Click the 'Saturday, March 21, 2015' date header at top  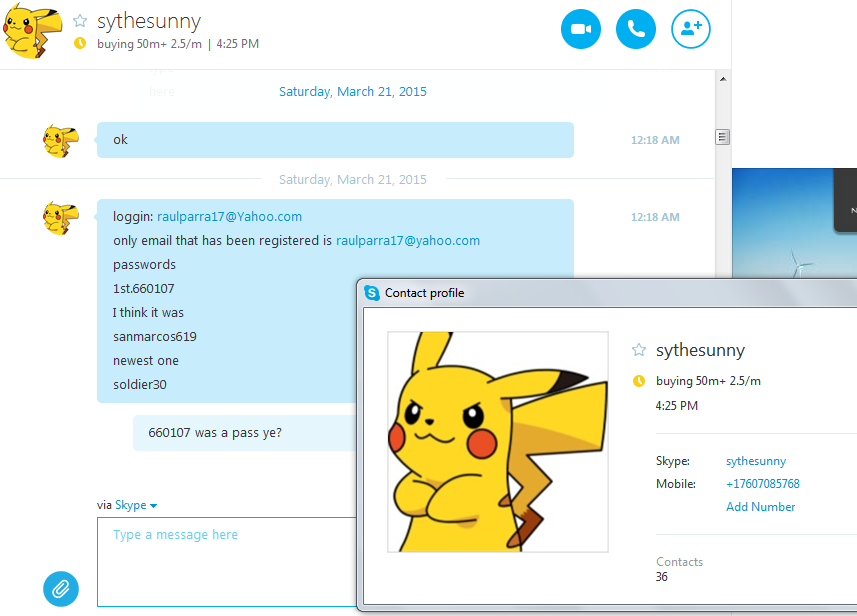[x=353, y=92]
